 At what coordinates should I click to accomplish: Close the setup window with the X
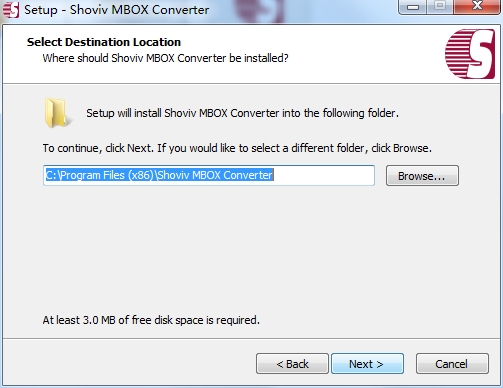pyautogui.click(x=477, y=7)
